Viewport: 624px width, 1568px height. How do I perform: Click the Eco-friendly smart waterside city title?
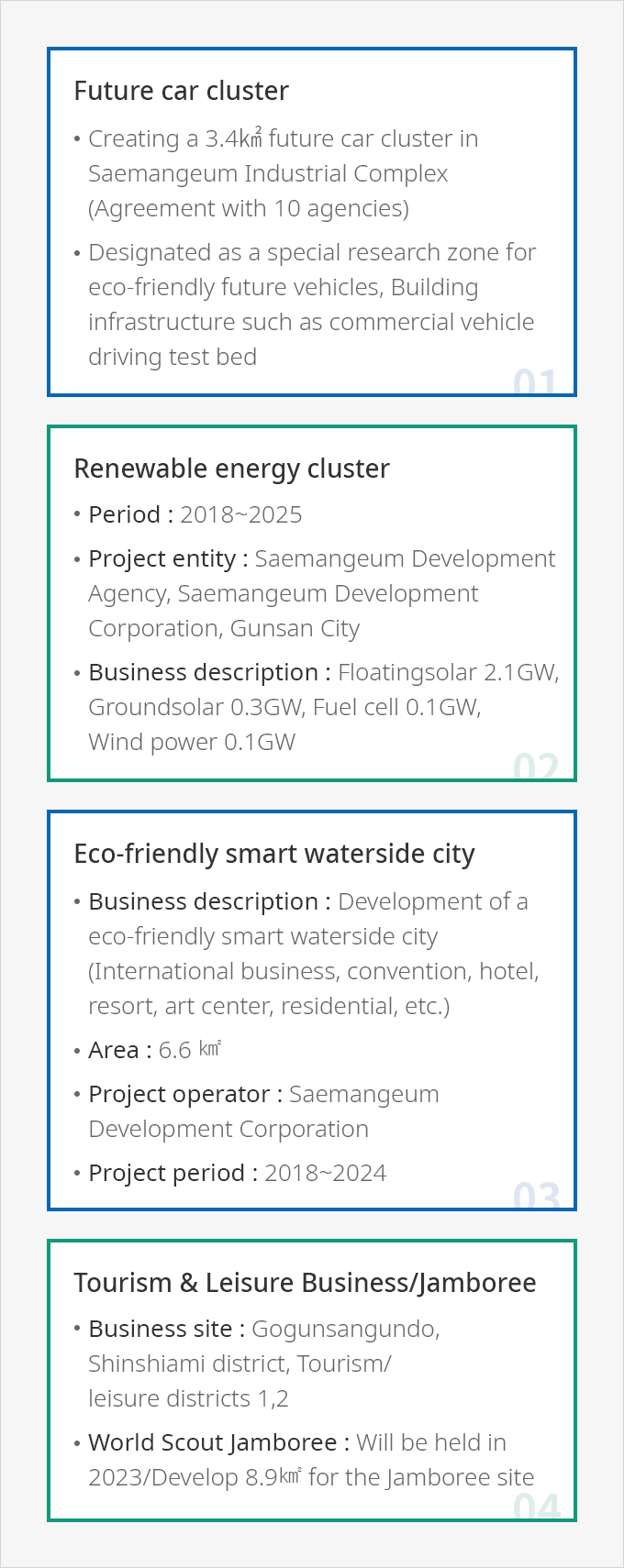point(274,854)
